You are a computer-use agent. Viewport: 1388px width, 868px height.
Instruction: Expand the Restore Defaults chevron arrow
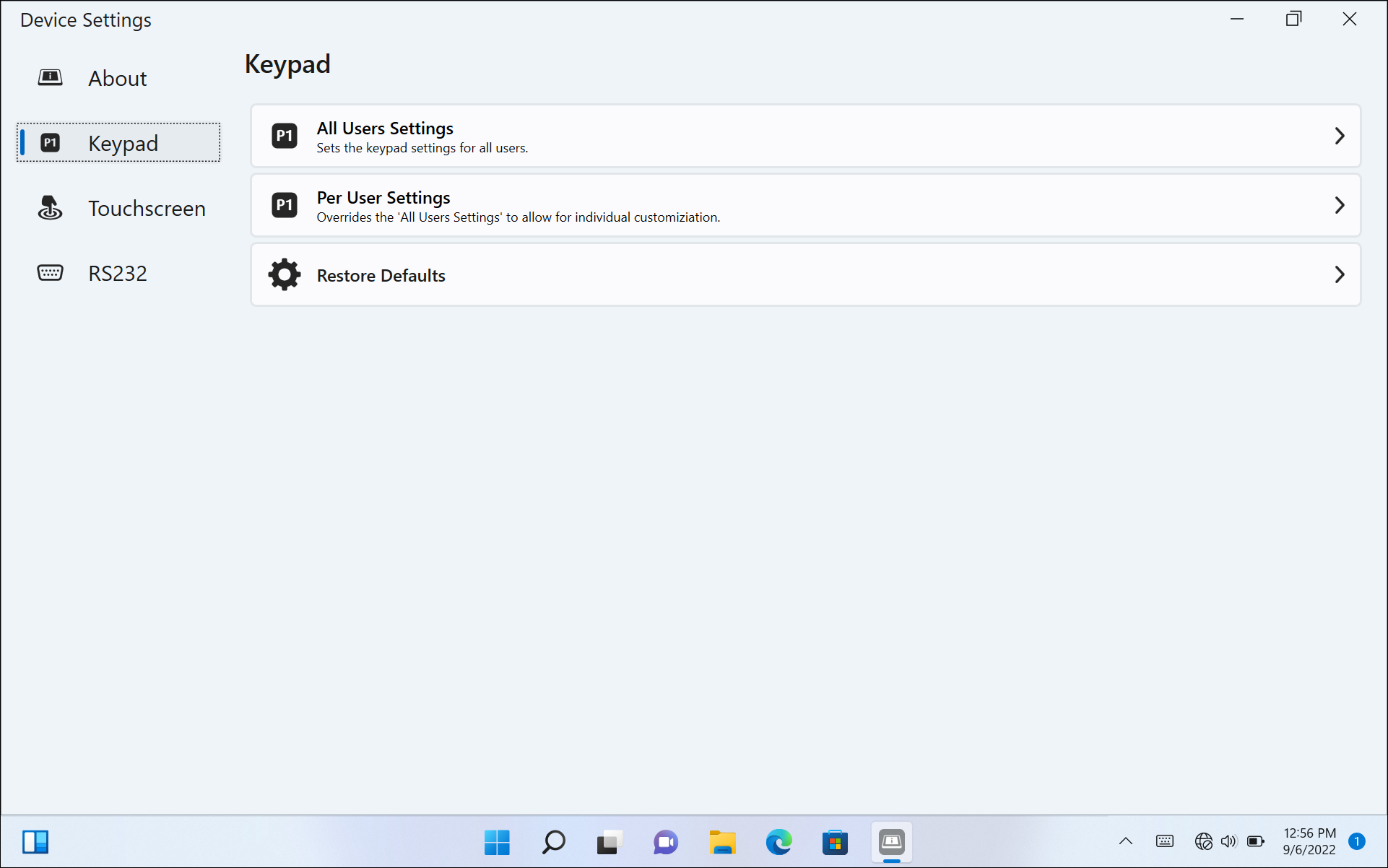click(x=1339, y=274)
